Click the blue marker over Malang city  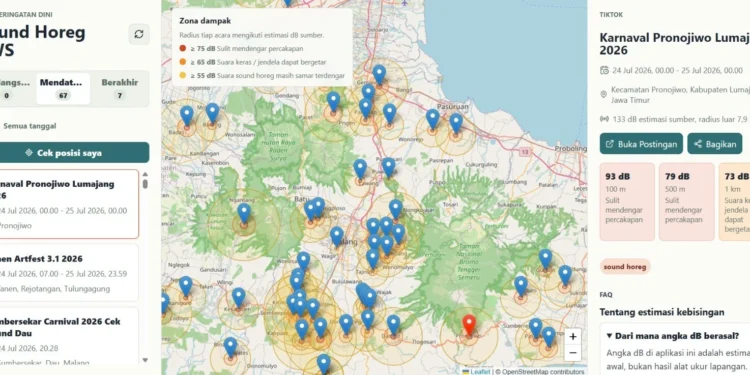(337, 236)
